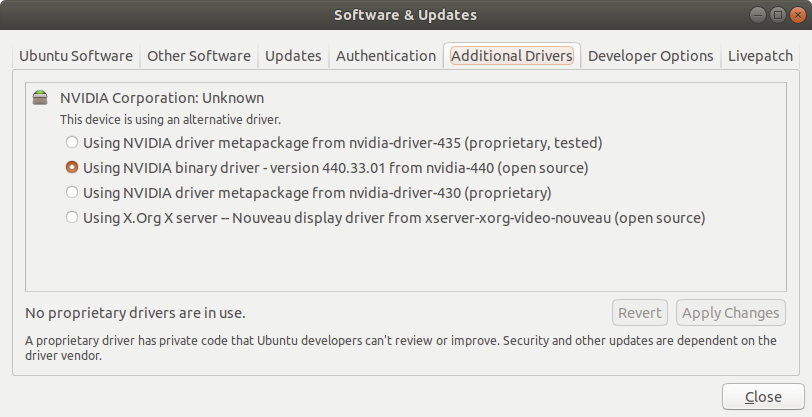812x417 pixels.
Task: Click the 'No proprietary drivers are in use.' status
Action: click(x=135, y=313)
